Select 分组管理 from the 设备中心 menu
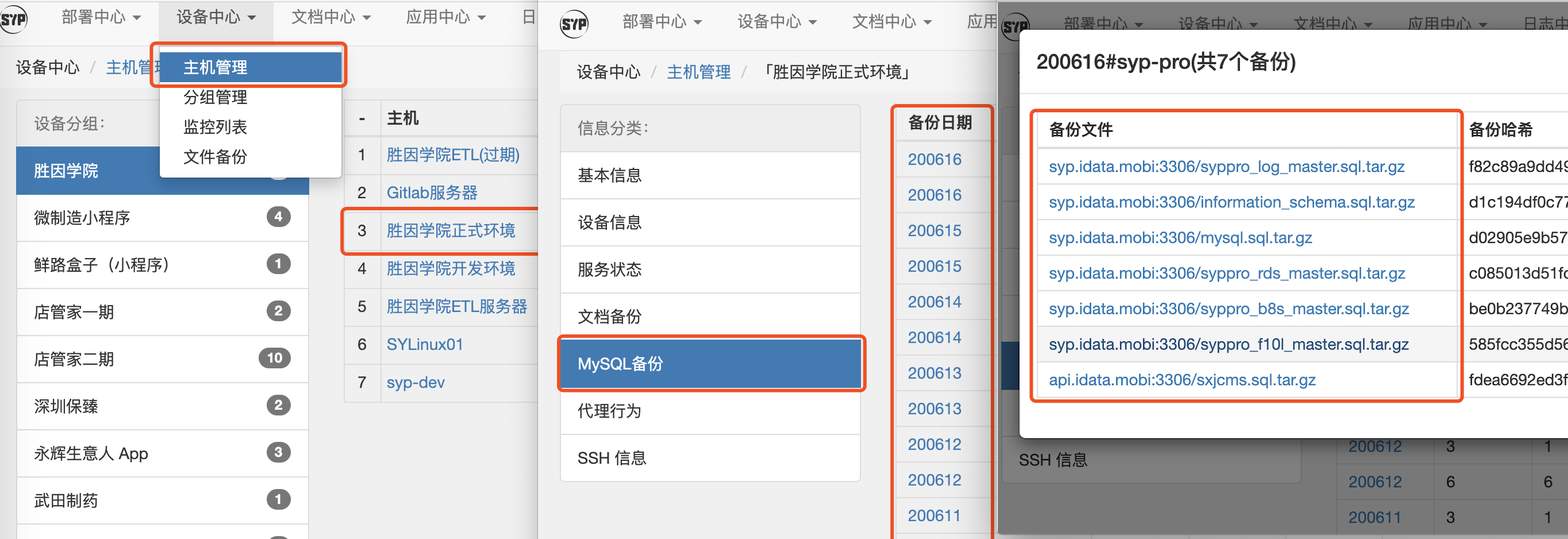This screenshot has width=1568, height=539. click(x=250, y=97)
